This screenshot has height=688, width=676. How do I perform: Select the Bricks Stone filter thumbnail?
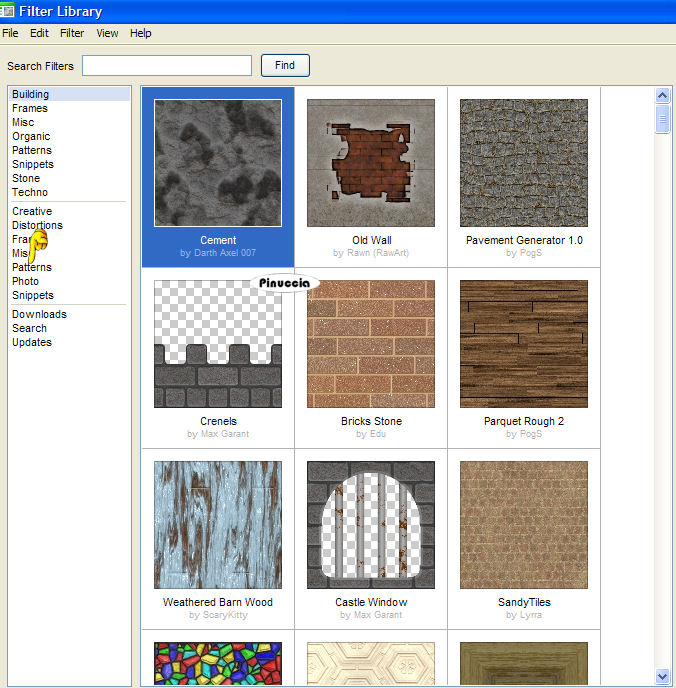tap(371, 344)
